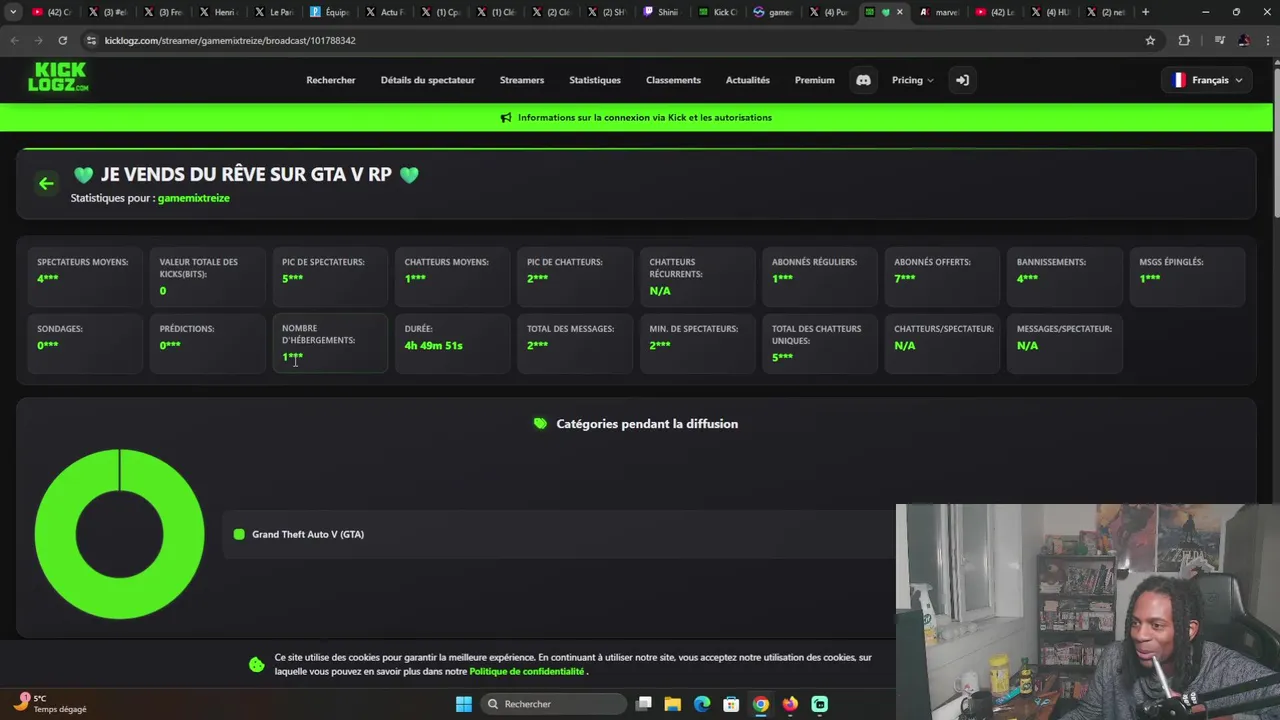Viewport: 1280px width, 720px height.
Task: Click the site info icon in address bar
Action: [92, 40]
